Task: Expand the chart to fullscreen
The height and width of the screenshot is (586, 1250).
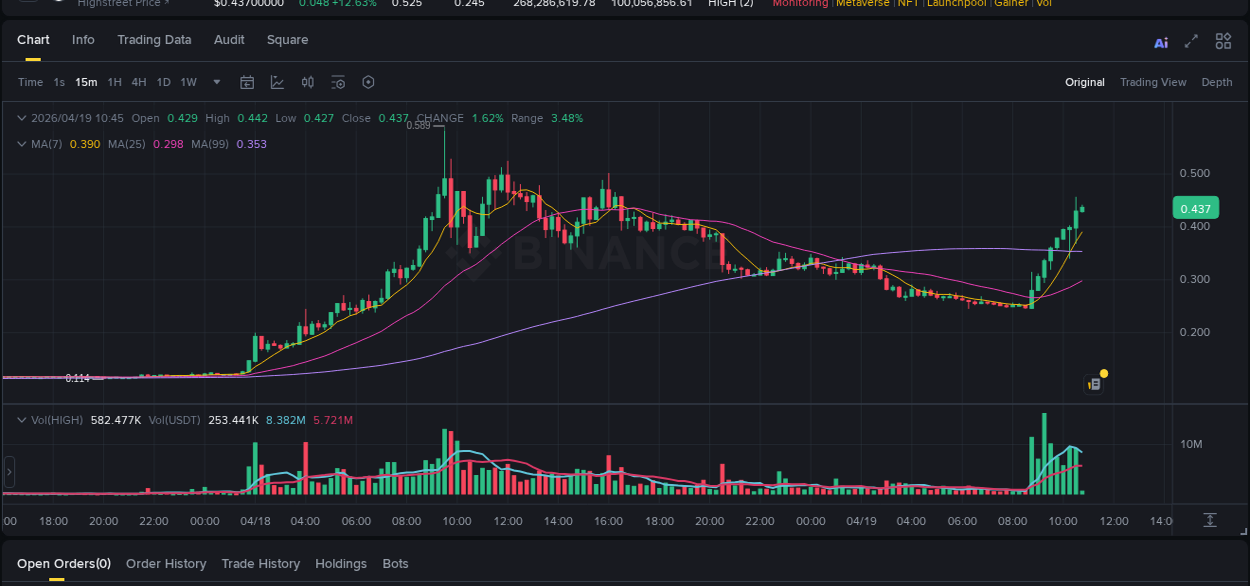Action: coord(1190,41)
